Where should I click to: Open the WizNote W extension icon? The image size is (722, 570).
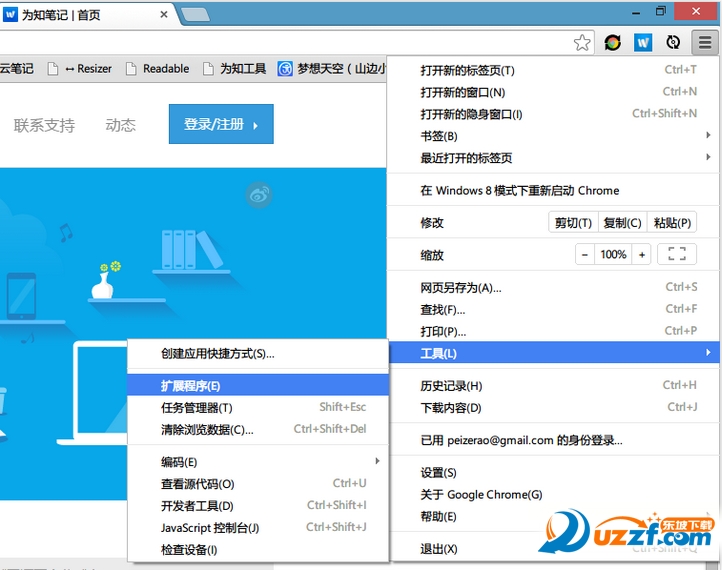coord(643,43)
